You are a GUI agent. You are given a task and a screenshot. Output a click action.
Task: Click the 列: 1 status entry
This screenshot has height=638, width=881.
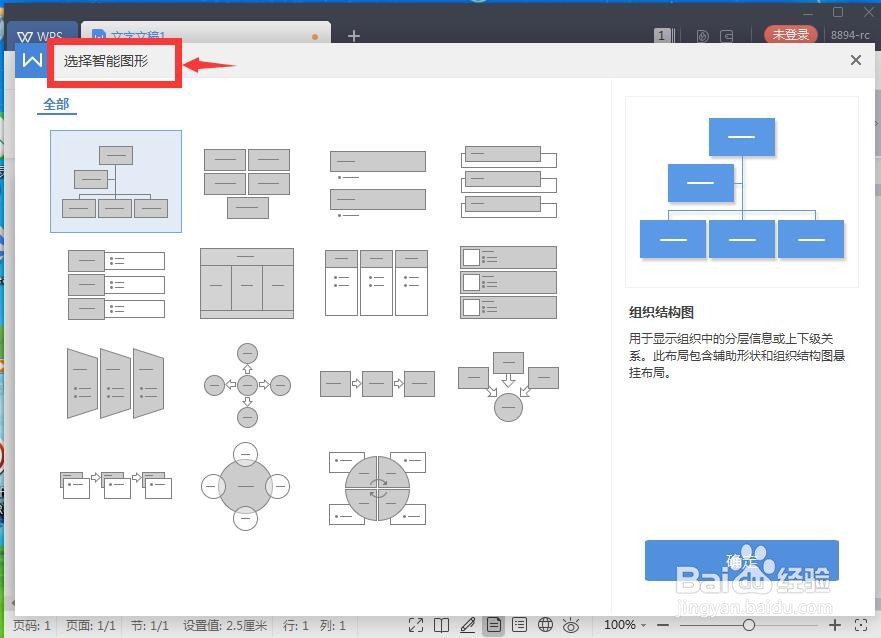[333, 625]
